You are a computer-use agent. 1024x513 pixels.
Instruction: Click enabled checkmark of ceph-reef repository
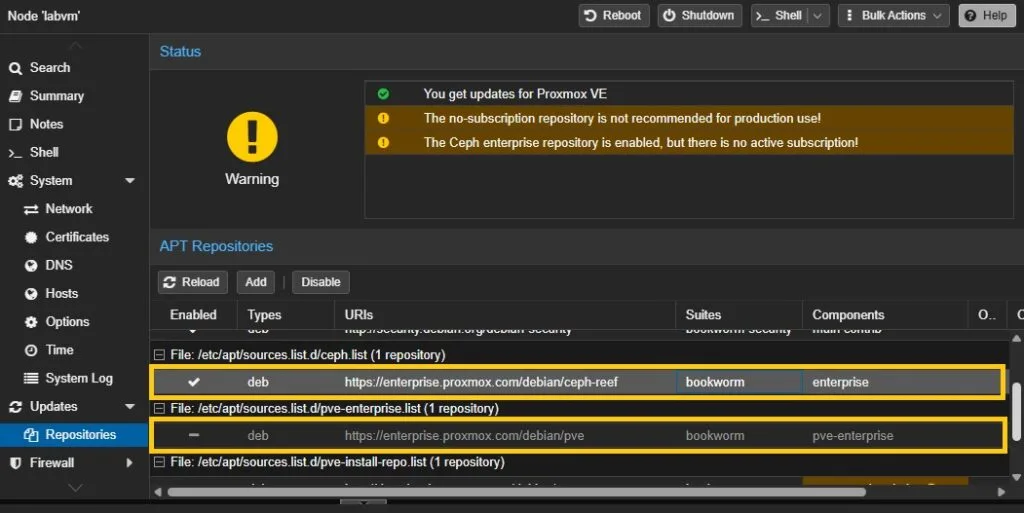point(194,382)
